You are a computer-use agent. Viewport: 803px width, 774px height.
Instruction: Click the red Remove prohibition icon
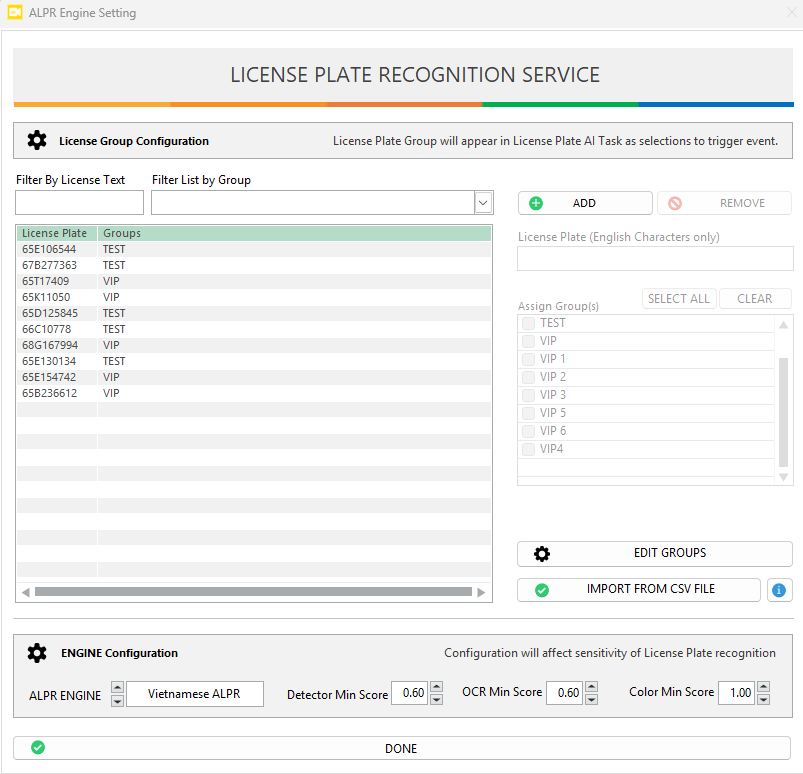[675, 203]
